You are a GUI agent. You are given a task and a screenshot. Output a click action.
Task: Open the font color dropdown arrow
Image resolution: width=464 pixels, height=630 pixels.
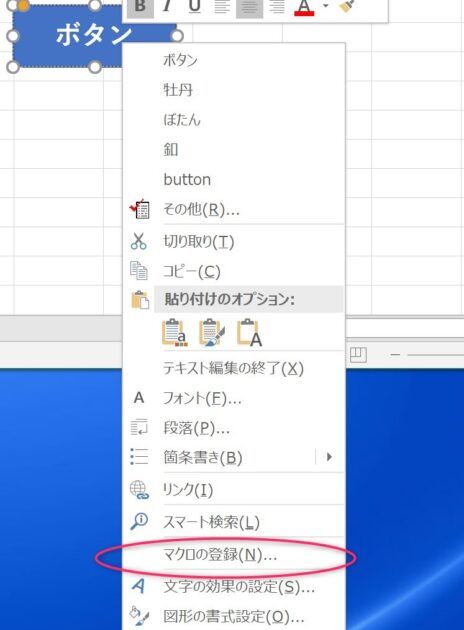[325, 6]
